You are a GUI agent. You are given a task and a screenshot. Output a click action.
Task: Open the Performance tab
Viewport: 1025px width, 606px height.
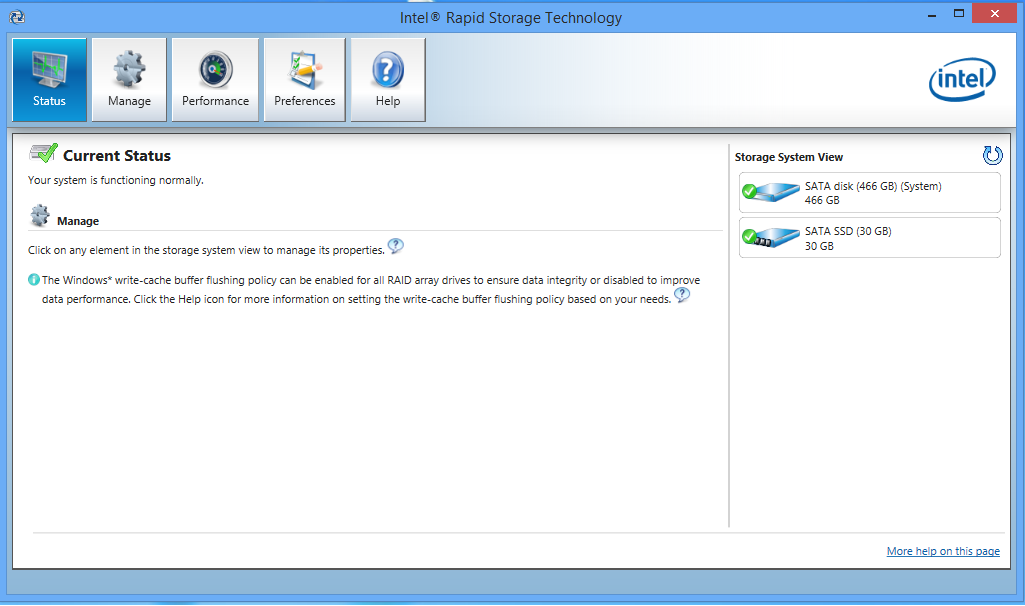215,80
